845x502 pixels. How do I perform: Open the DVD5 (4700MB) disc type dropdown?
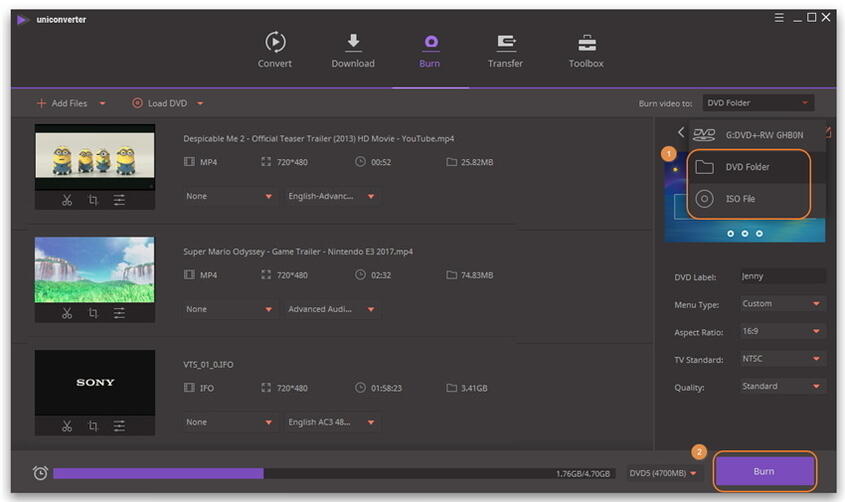pos(663,473)
